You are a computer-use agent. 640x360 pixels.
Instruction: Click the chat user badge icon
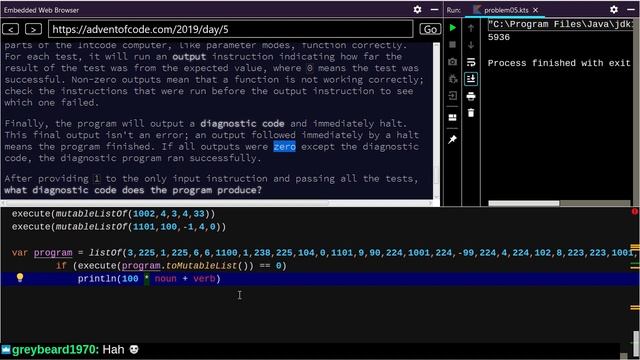pyautogui.click(x=6, y=350)
